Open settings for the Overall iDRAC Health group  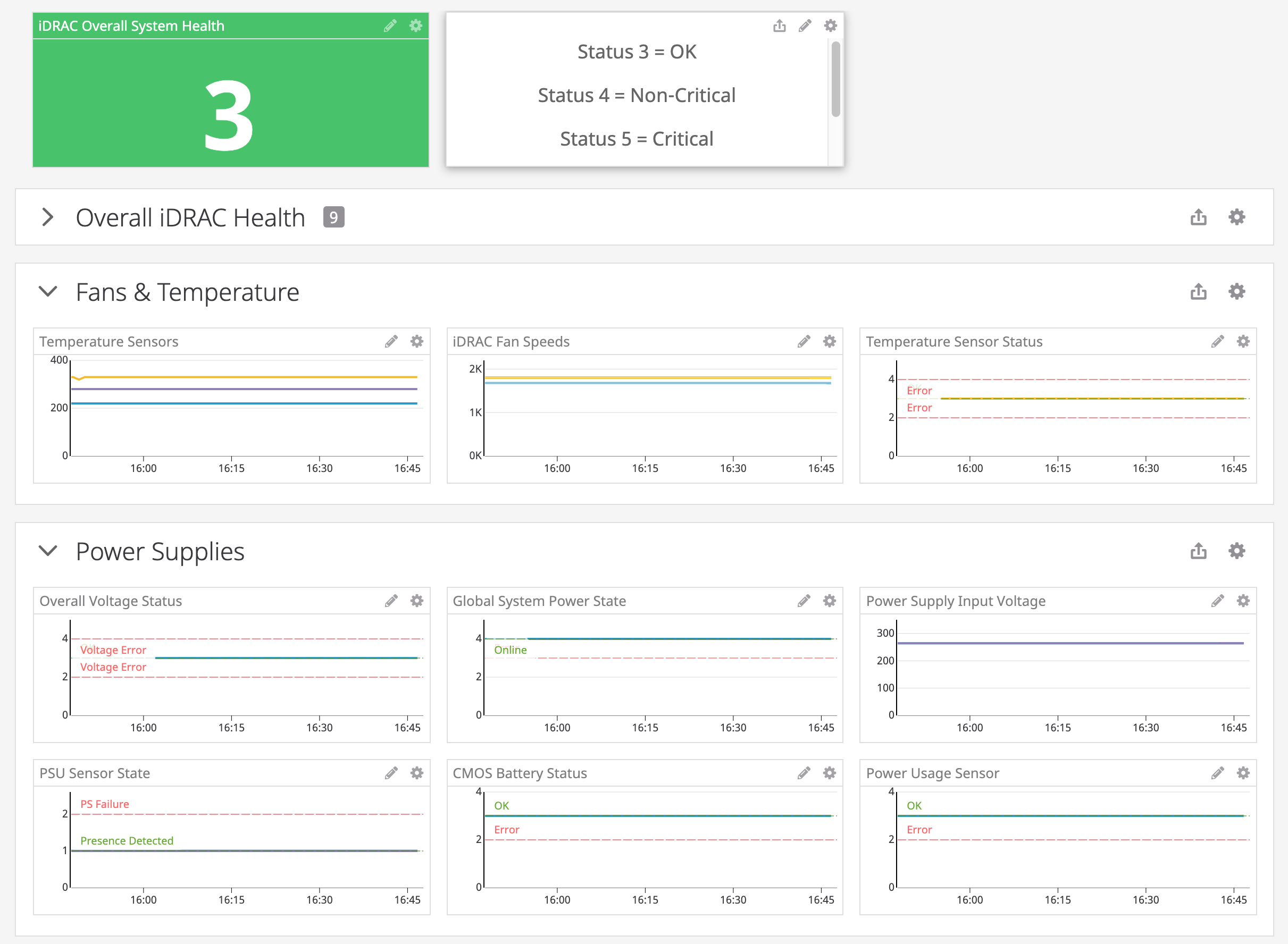pyautogui.click(x=1236, y=217)
